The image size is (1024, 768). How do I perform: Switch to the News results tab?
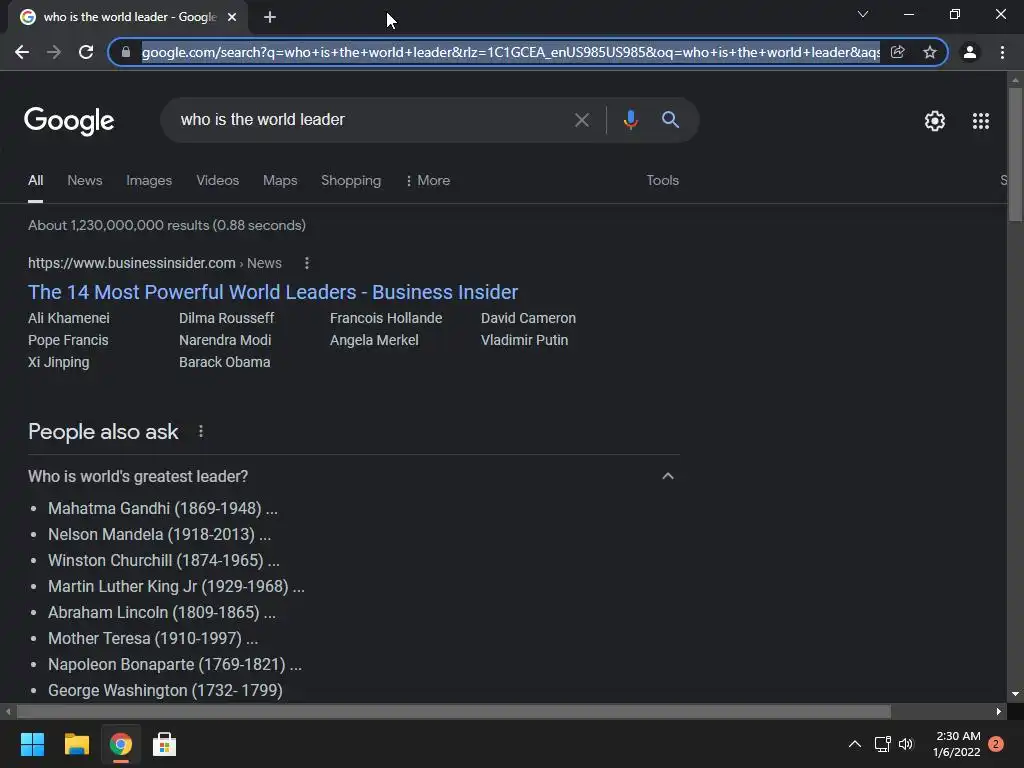(x=85, y=180)
